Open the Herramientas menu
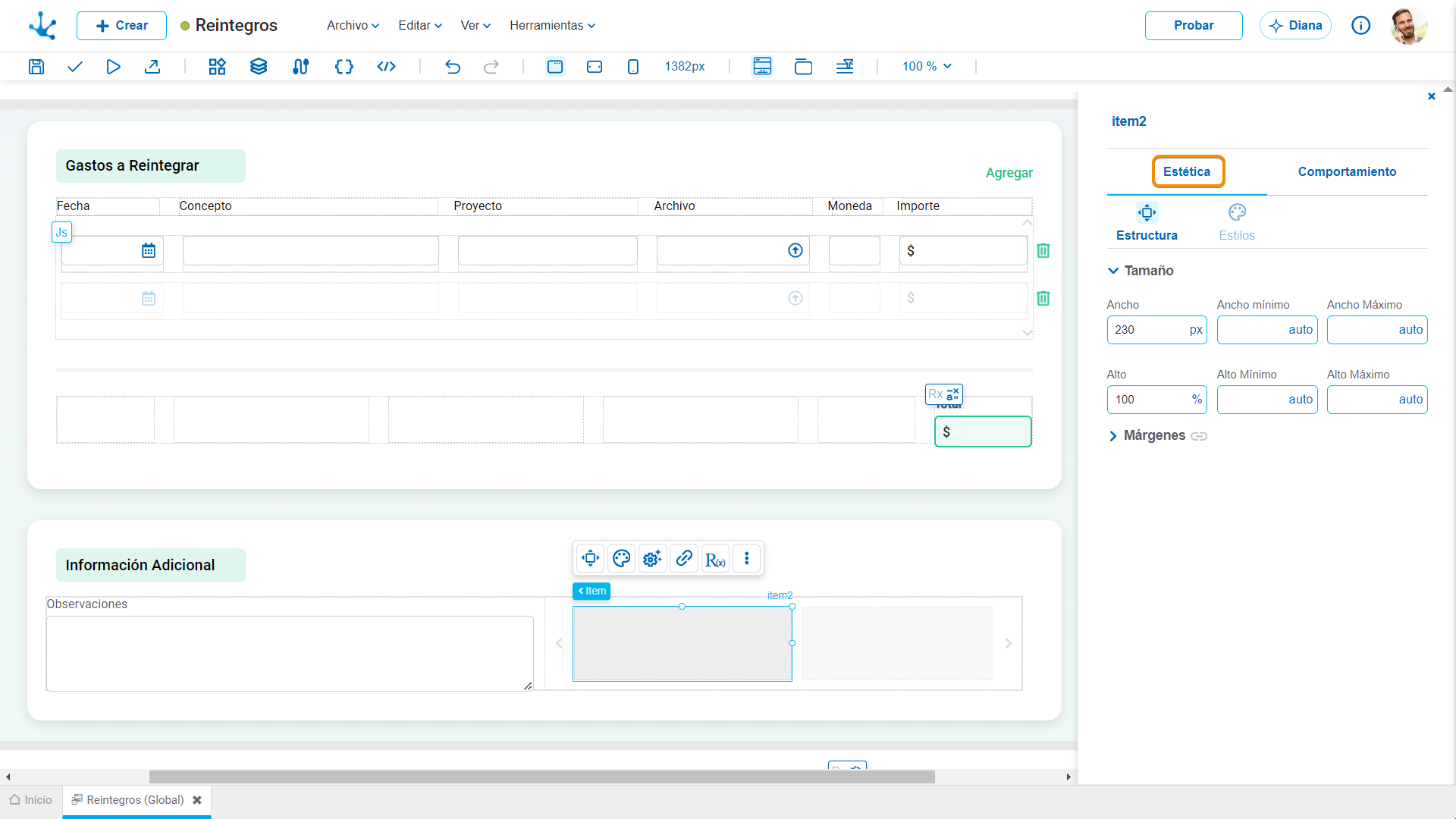This screenshot has width=1456, height=819. click(552, 25)
